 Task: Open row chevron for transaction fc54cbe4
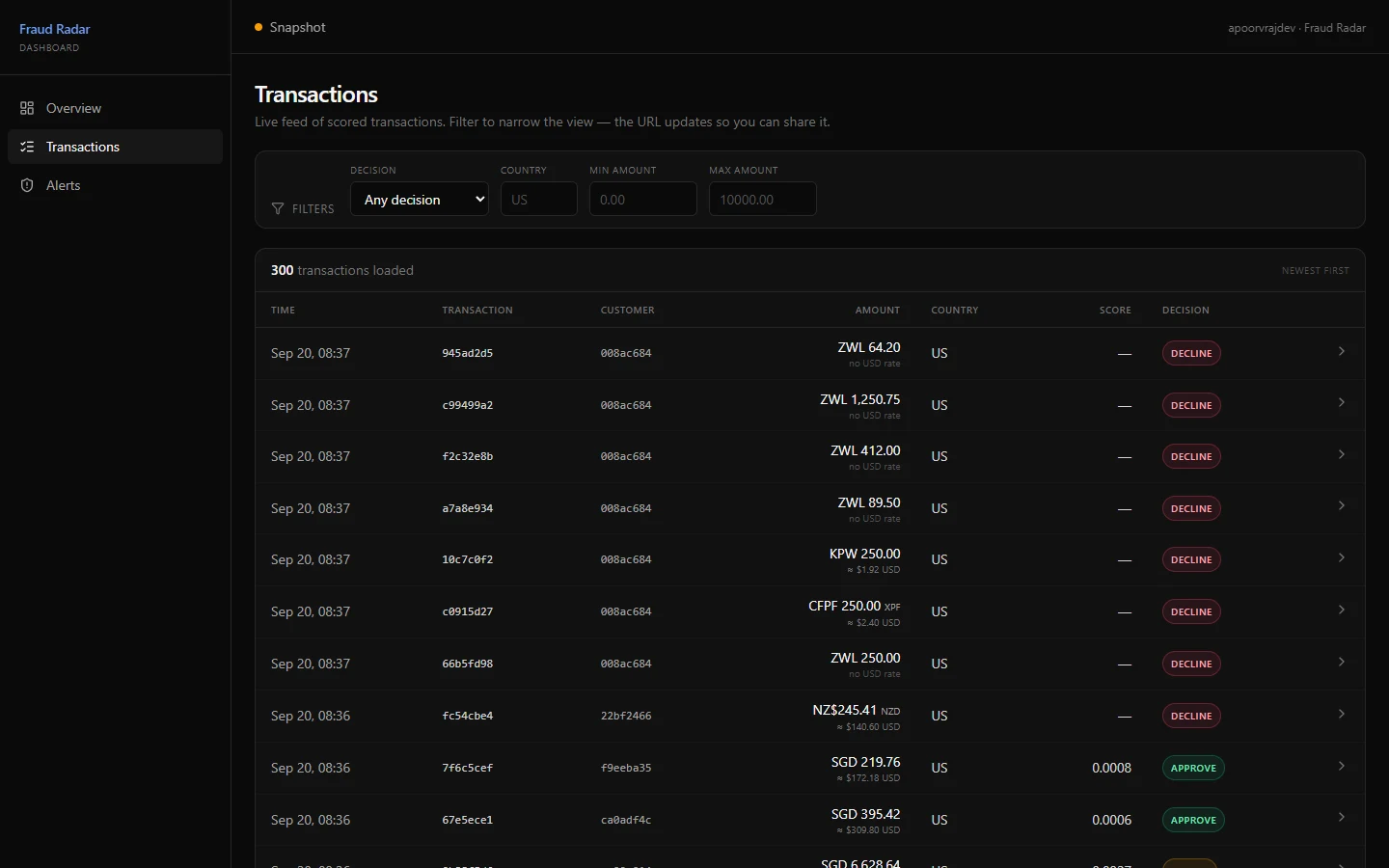[x=1342, y=715]
